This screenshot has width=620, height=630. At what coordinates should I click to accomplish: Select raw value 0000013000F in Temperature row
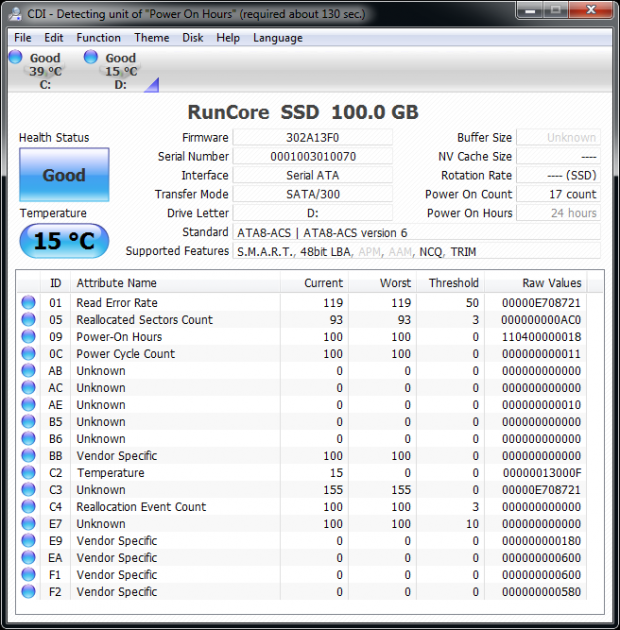542,473
